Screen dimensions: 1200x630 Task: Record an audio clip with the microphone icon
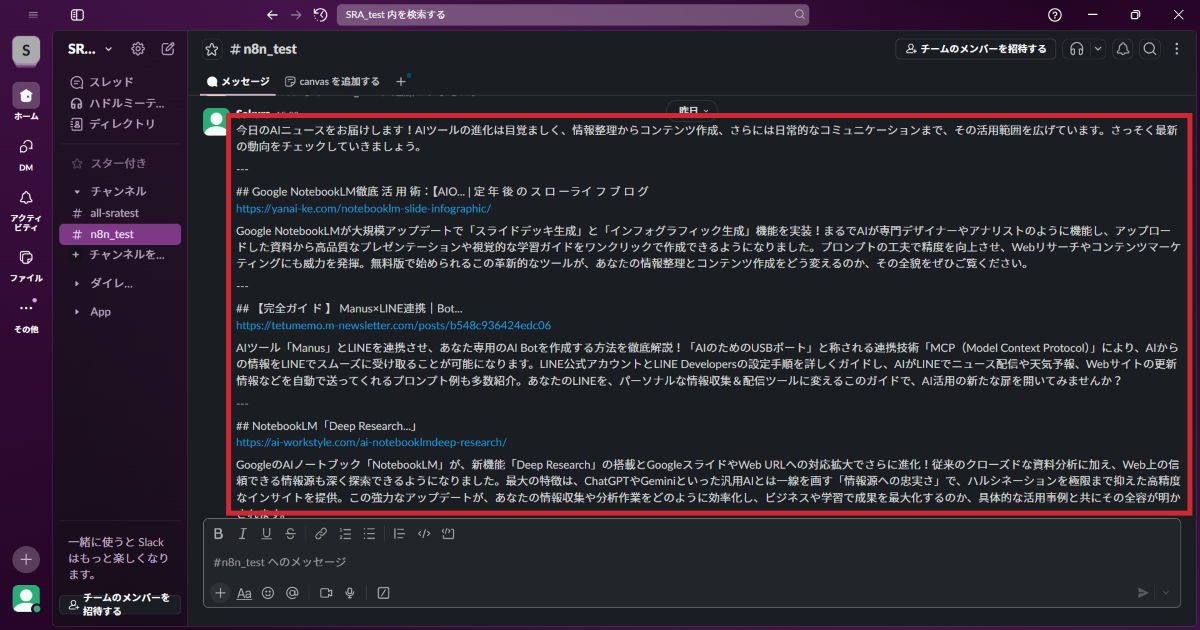(350, 593)
